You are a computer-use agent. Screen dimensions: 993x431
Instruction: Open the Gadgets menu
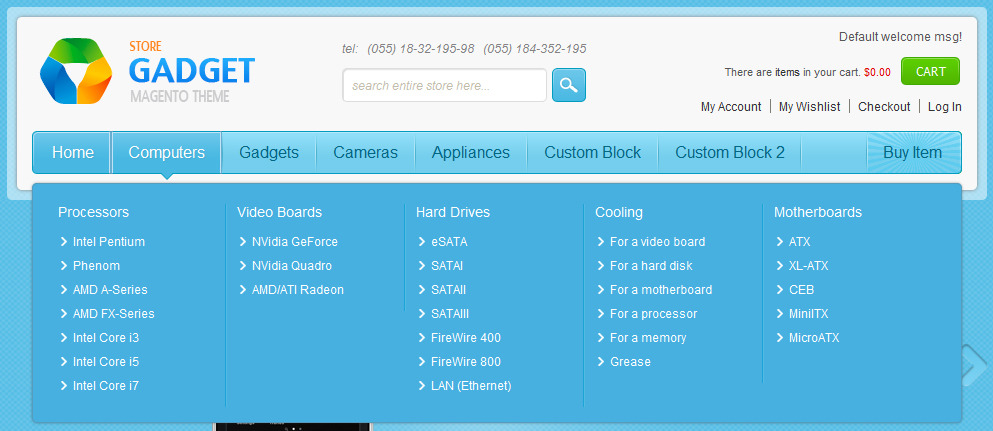[x=269, y=153]
